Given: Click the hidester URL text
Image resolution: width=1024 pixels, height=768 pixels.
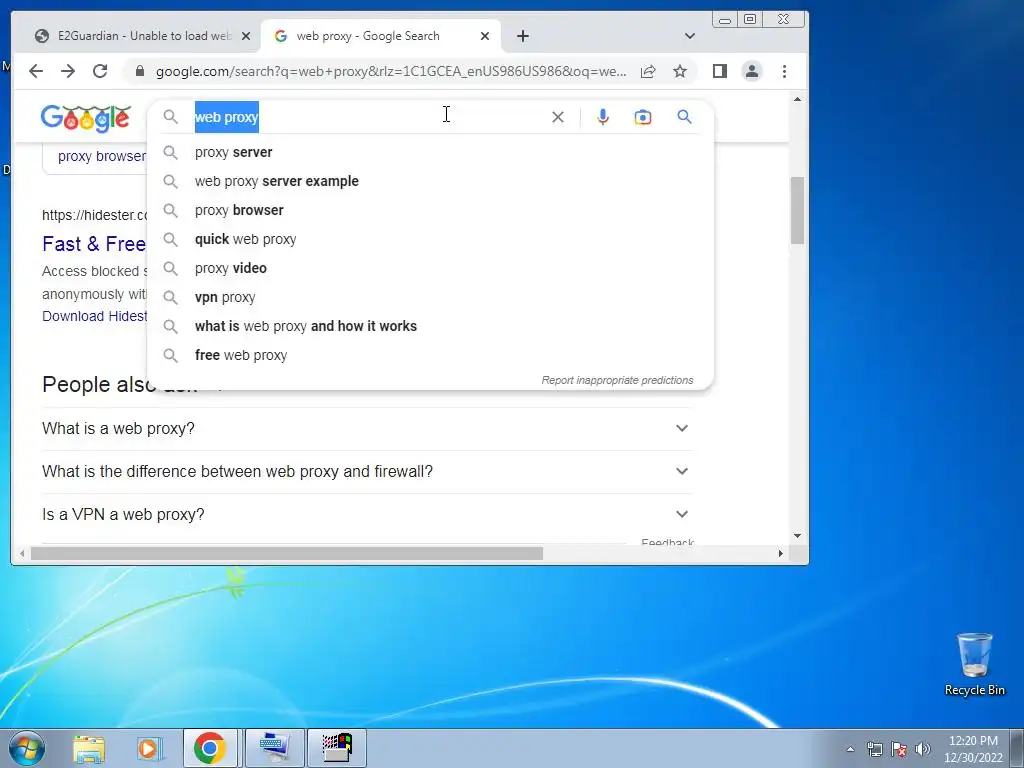Looking at the screenshot, I should point(95,215).
